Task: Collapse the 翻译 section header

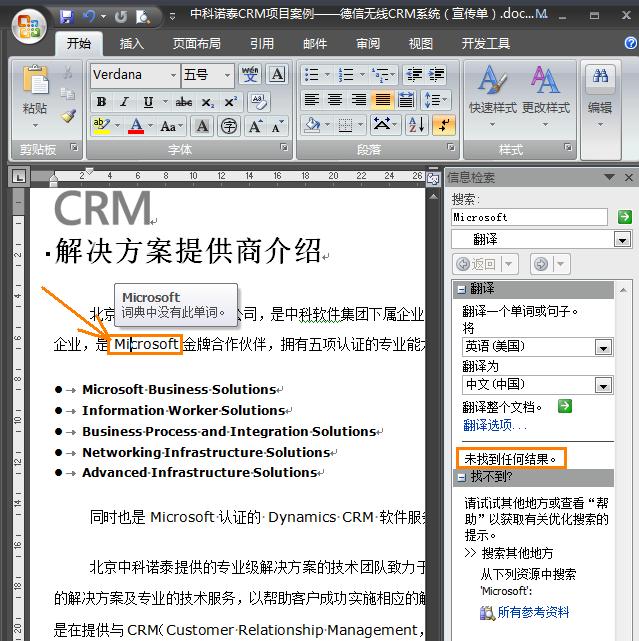Action: [462, 289]
